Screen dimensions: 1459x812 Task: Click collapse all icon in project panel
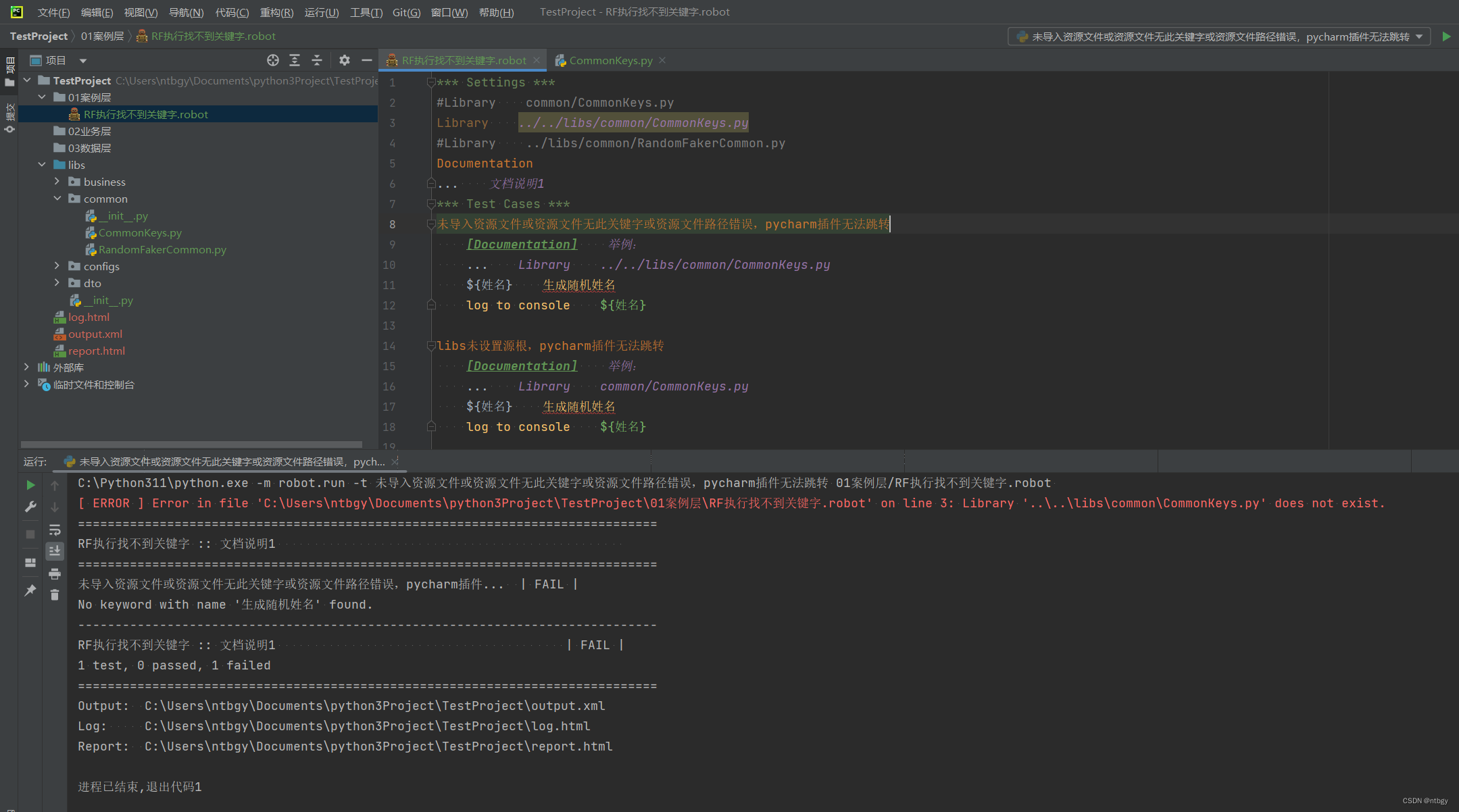tap(317, 60)
